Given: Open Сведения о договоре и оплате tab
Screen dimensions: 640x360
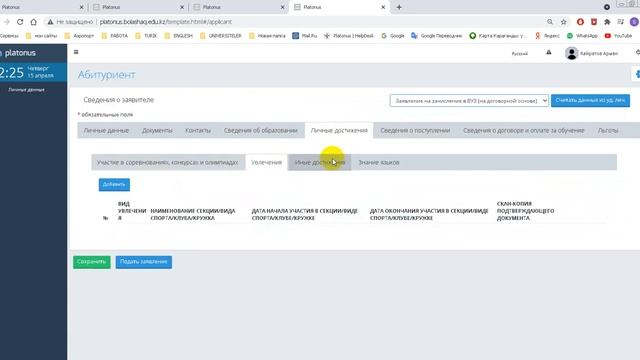Looking at the screenshot, I should (524, 131).
